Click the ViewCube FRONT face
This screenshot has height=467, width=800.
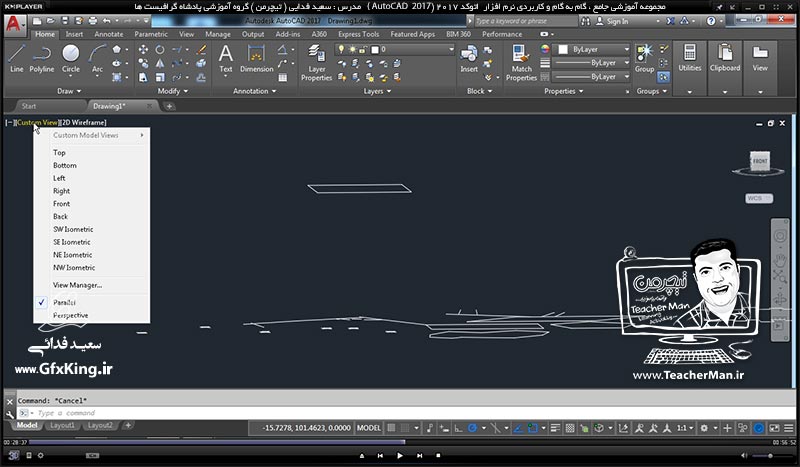click(x=760, y=161)
